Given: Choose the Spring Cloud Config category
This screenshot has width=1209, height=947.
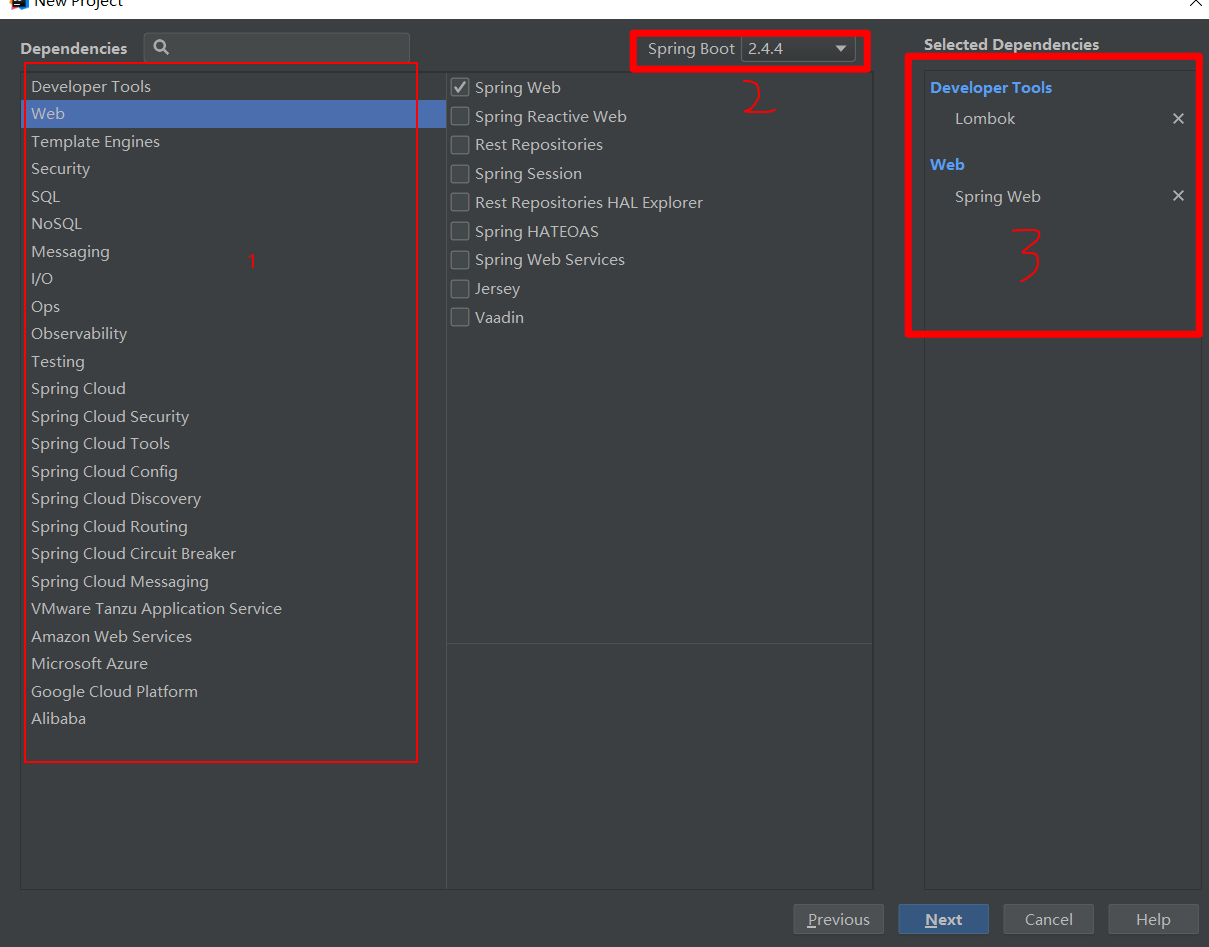Looking at the screenshot, I should point(233,471).
